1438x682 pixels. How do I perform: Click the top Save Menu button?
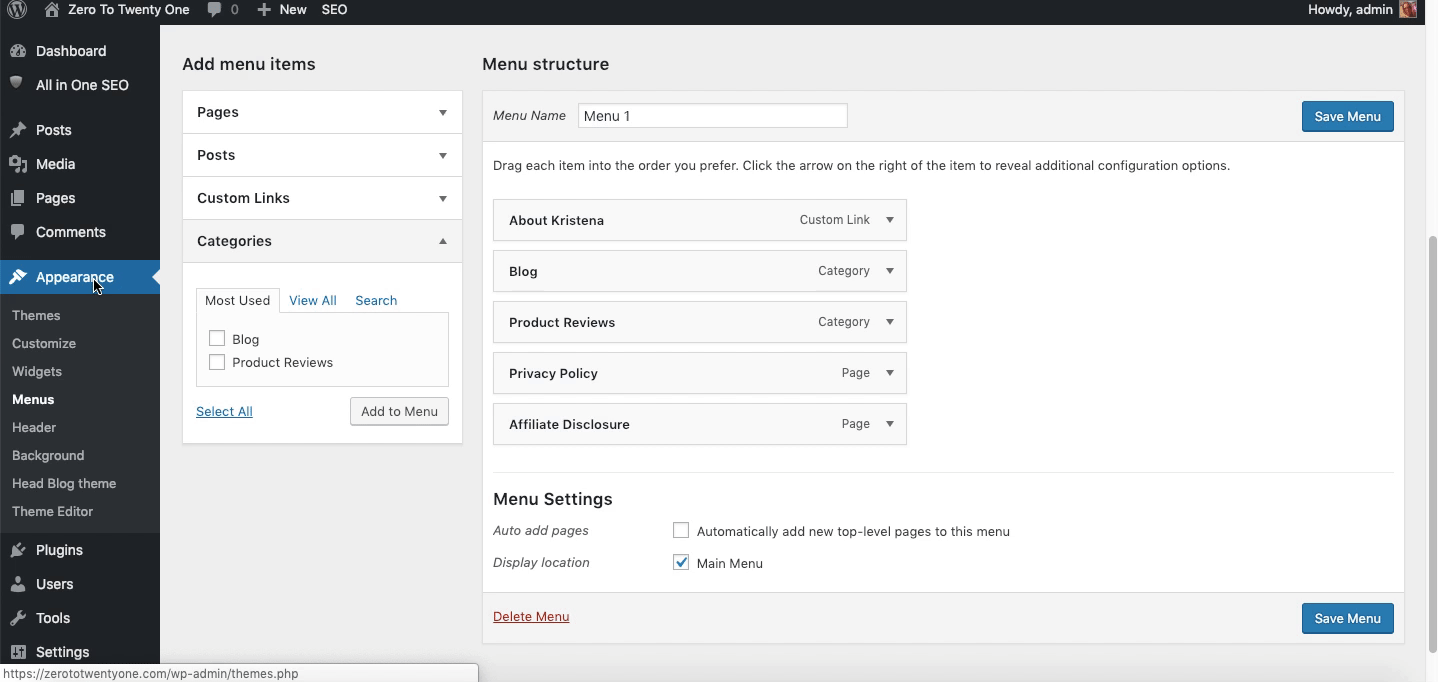(1347, 116)
